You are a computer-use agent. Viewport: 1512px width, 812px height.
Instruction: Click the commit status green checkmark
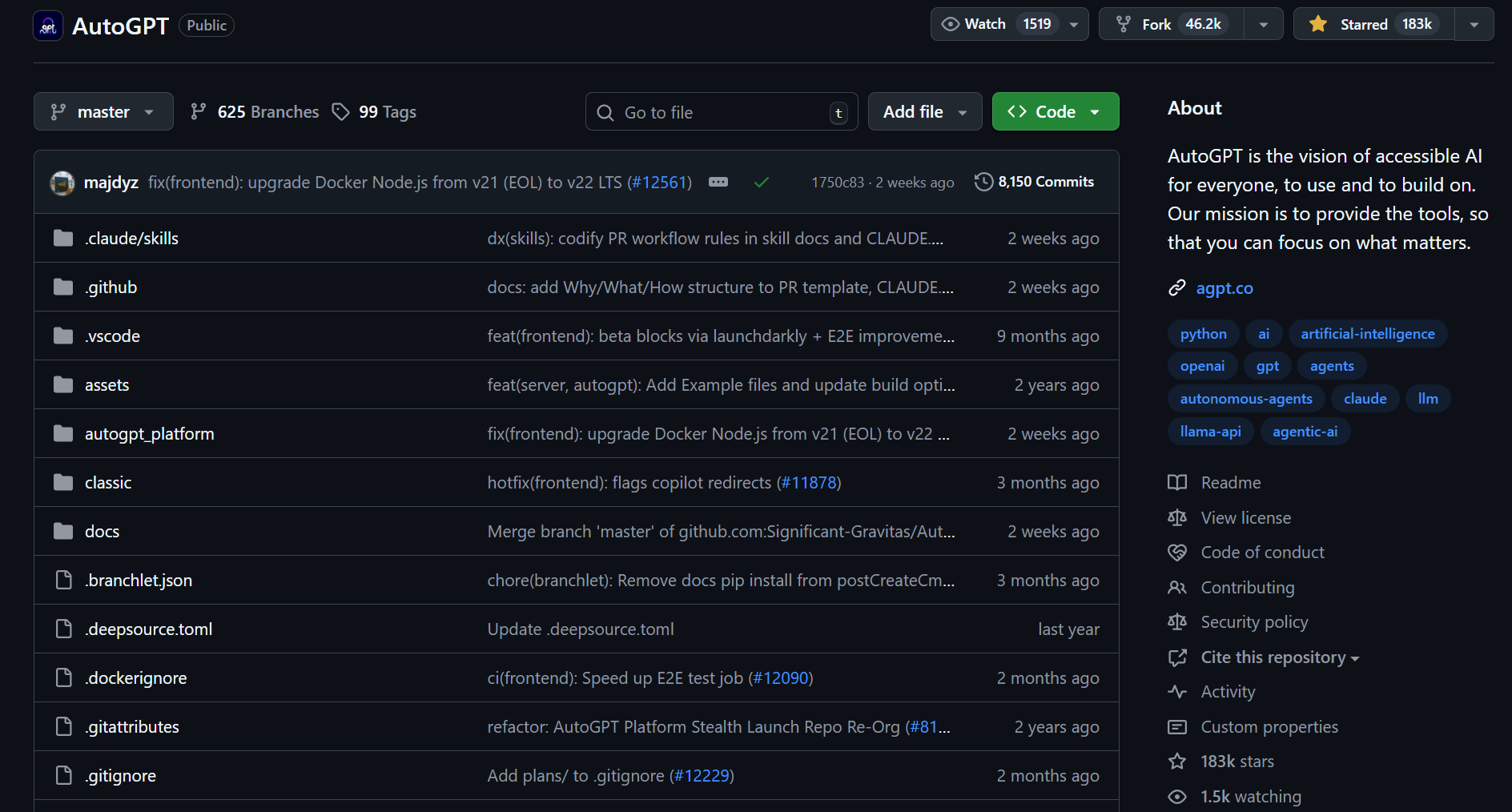761,183
